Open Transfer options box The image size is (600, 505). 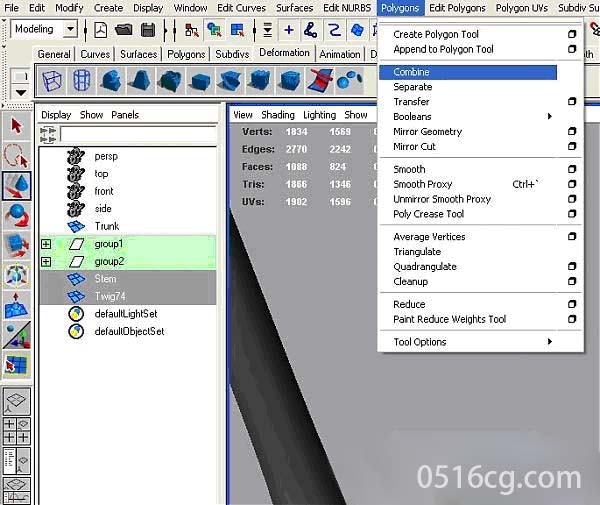(x=572, y=101)
